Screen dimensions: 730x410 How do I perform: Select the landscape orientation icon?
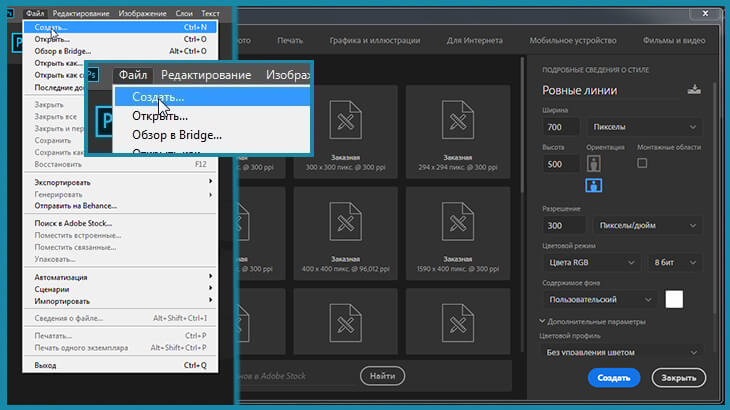[x=593, y=186]
